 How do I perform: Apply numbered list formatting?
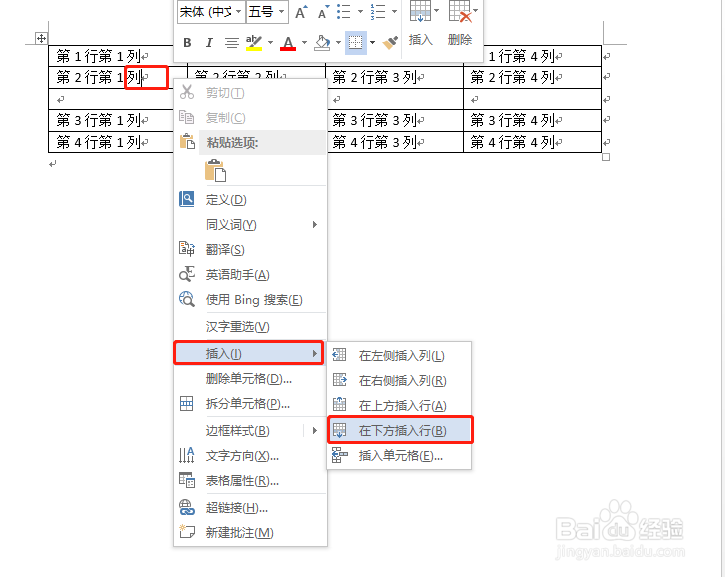(378, 12)
